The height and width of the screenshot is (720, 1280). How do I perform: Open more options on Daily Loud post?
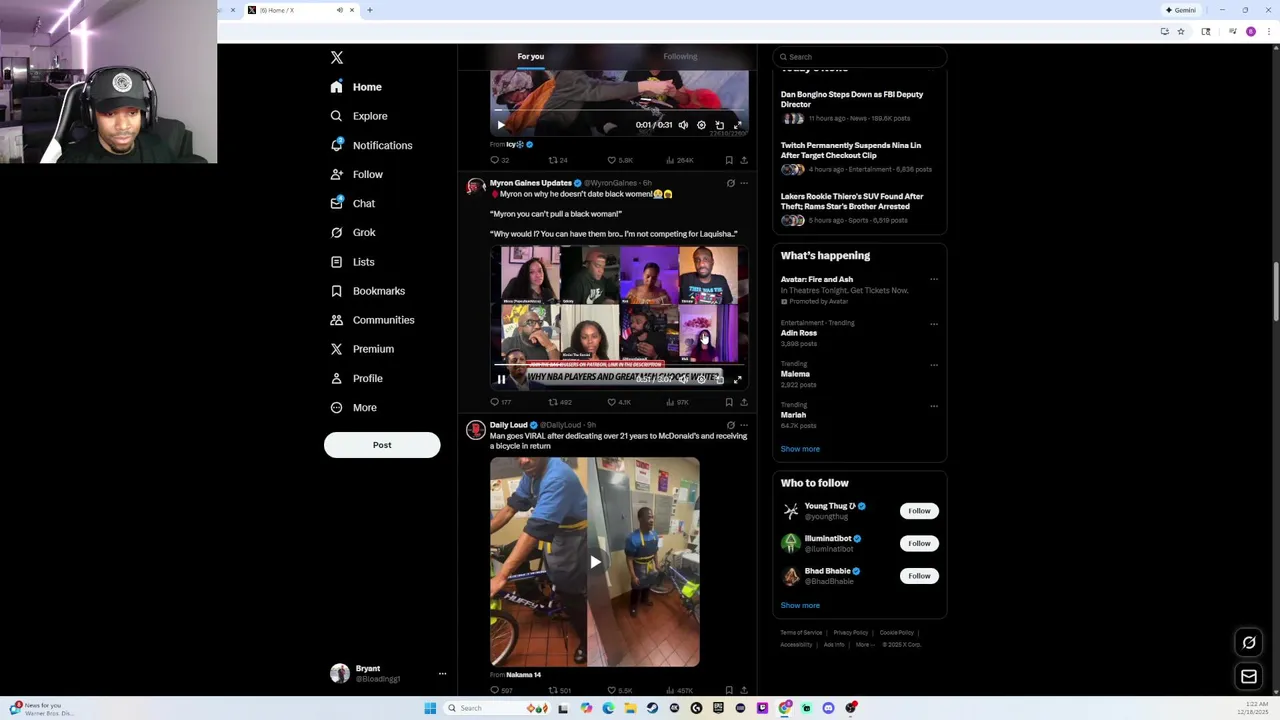(x=743, y=425)
